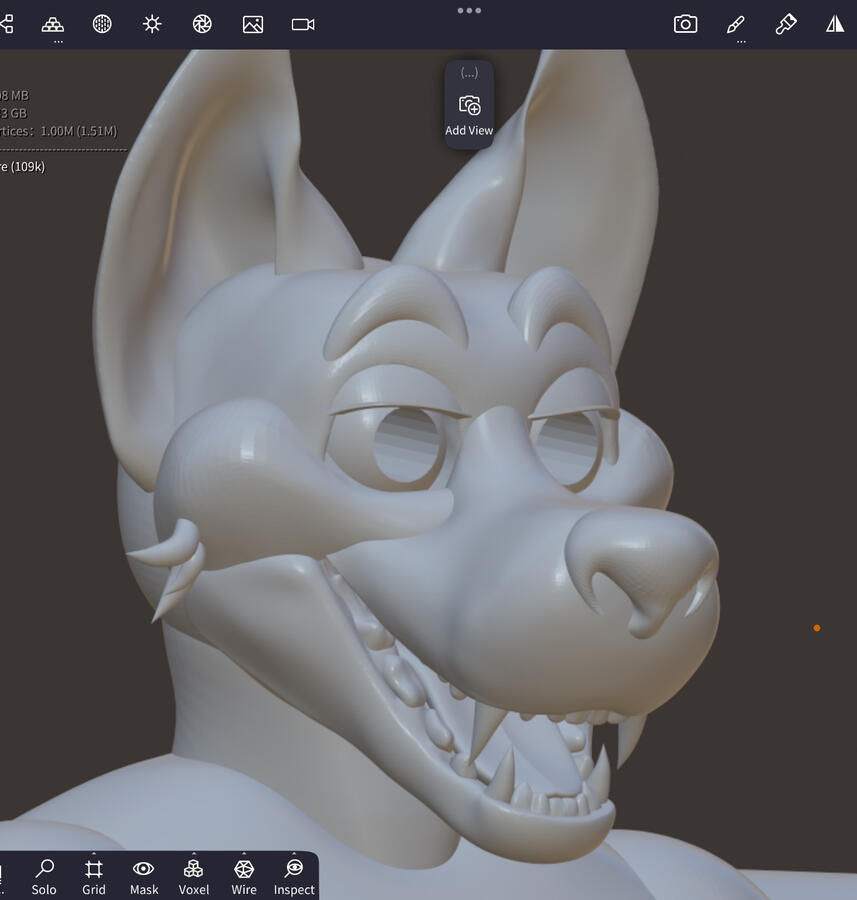Toggle Mask visibility with the eye icon

(x=144, y=876)
